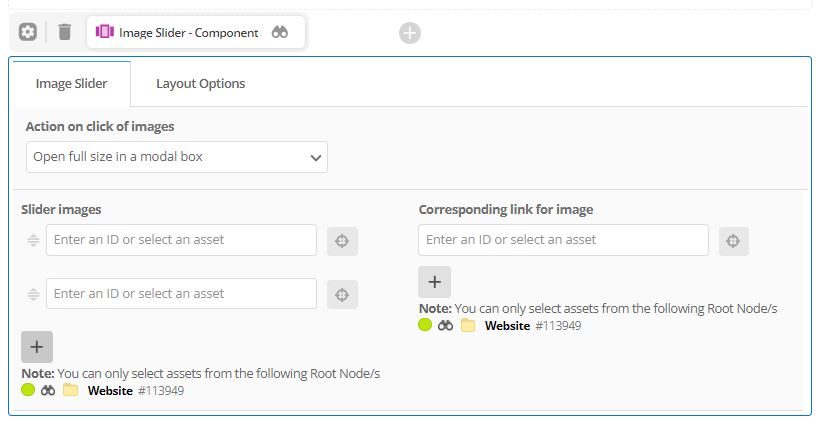The image size is (821, 422).
Task: Open component settings gear icon
Action: pyautogui.click(x=28, y=32)
